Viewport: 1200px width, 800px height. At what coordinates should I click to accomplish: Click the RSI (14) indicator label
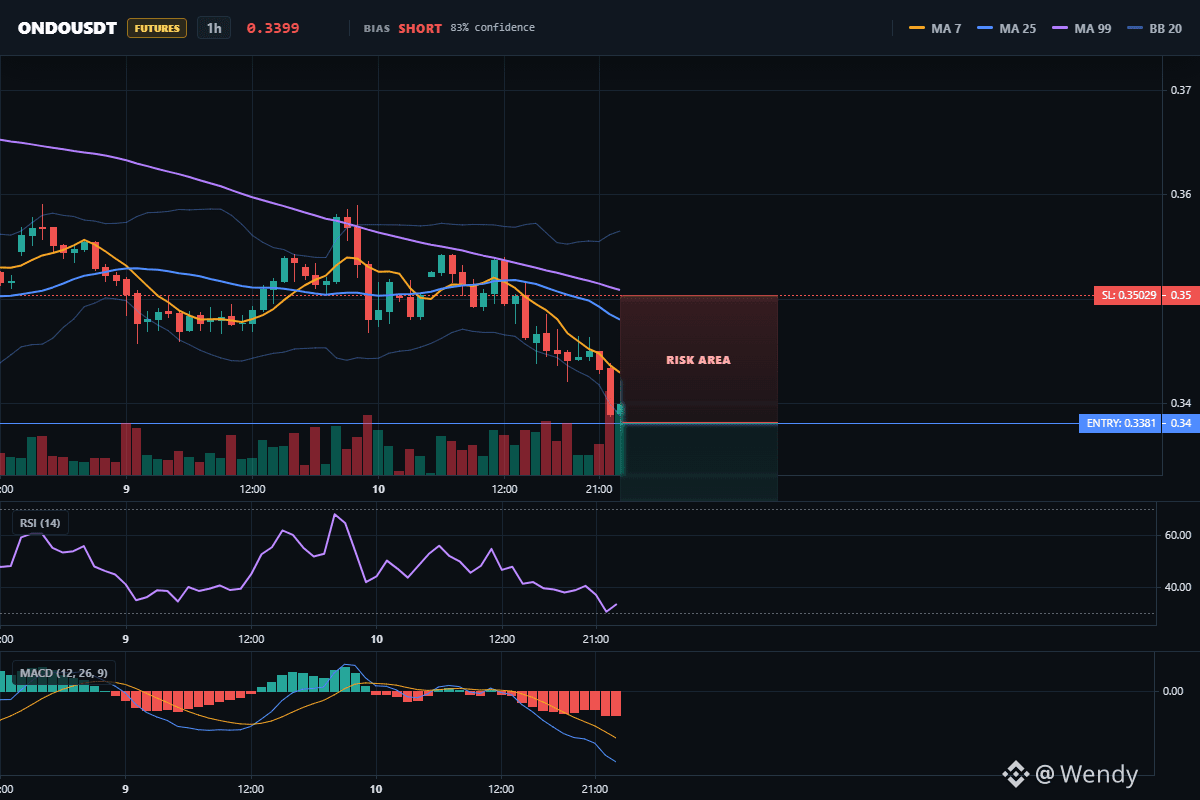[41, 522]
